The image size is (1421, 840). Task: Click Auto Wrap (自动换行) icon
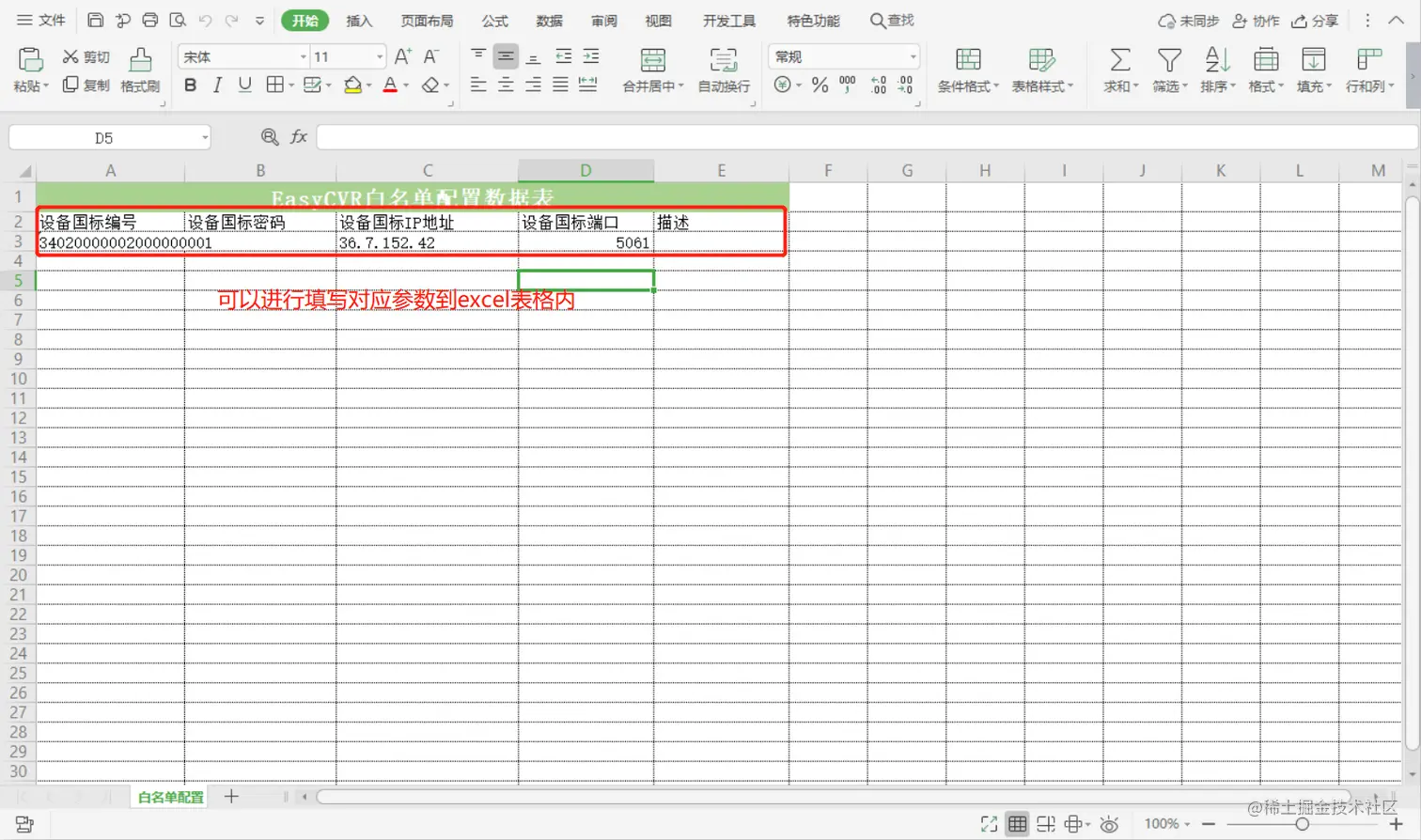723,61
